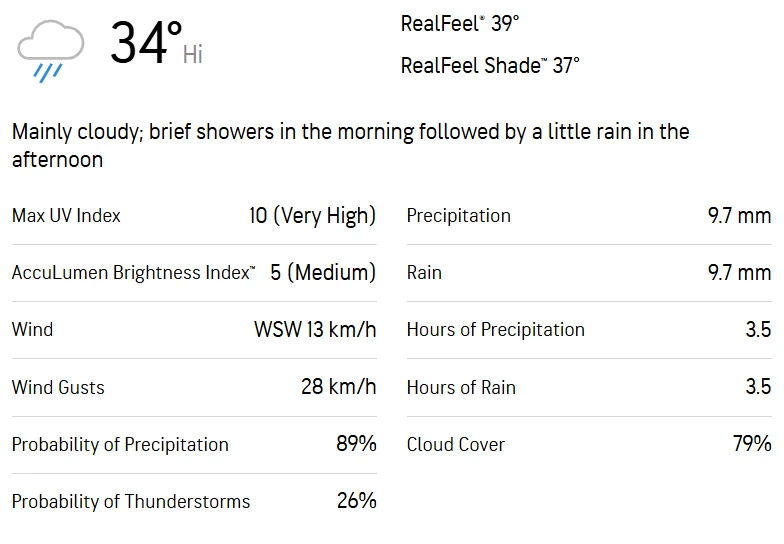Click the small Hi label beside the temperature

(x=193, y=55)
